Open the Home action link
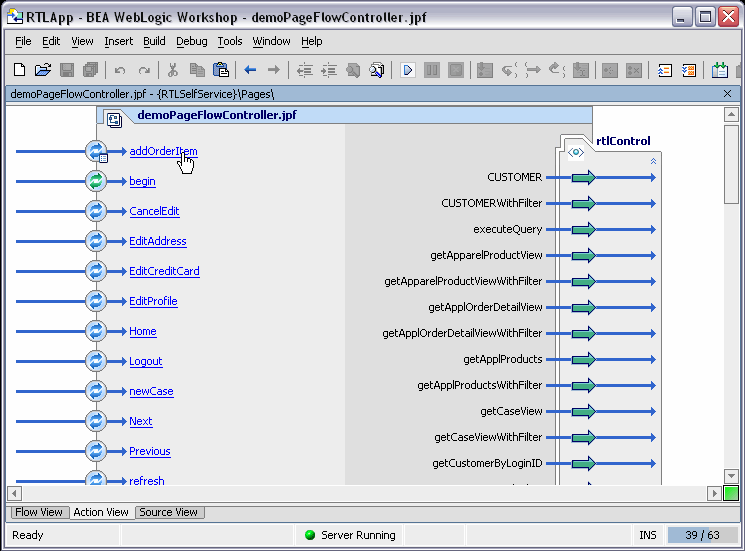Image resolution: width=745 pixels, height=551 pixels. 143,331
